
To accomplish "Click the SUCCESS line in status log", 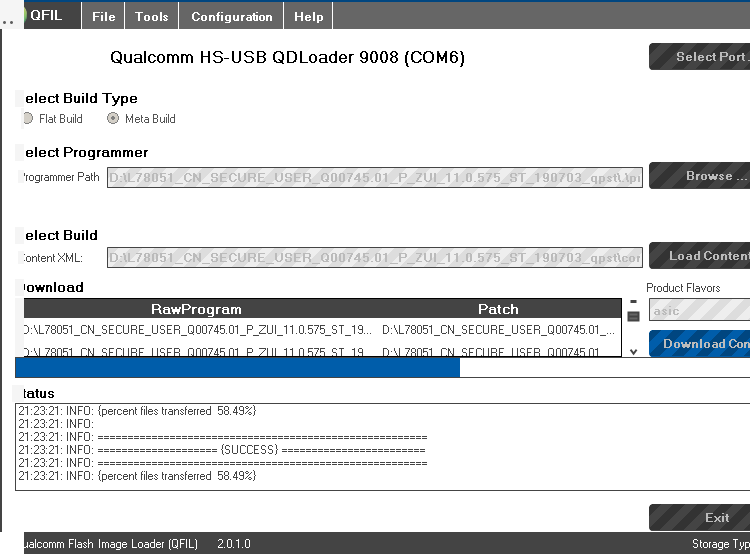I will click(x=221, y=450).
